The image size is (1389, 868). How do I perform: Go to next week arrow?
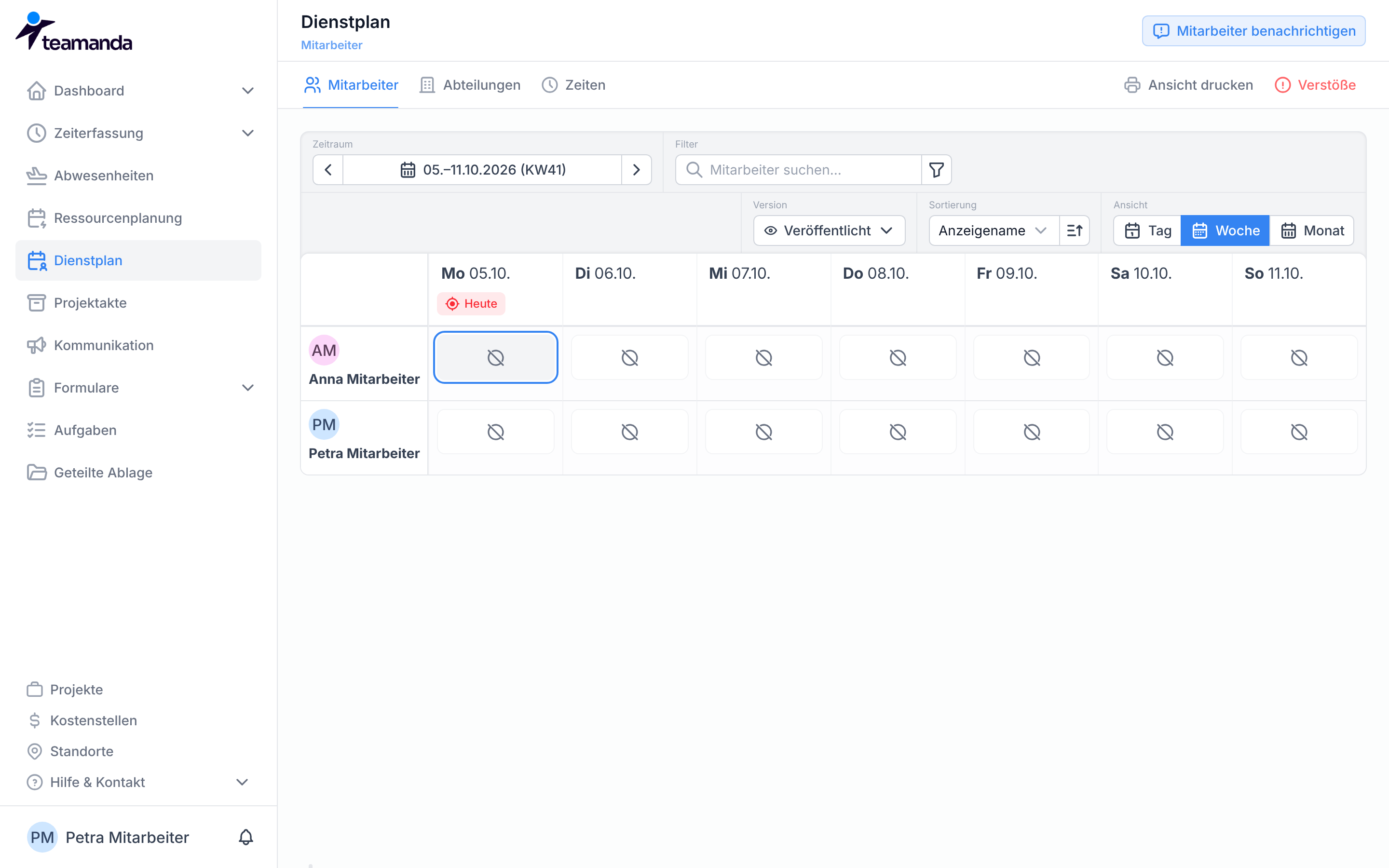(x=636, y=169)
